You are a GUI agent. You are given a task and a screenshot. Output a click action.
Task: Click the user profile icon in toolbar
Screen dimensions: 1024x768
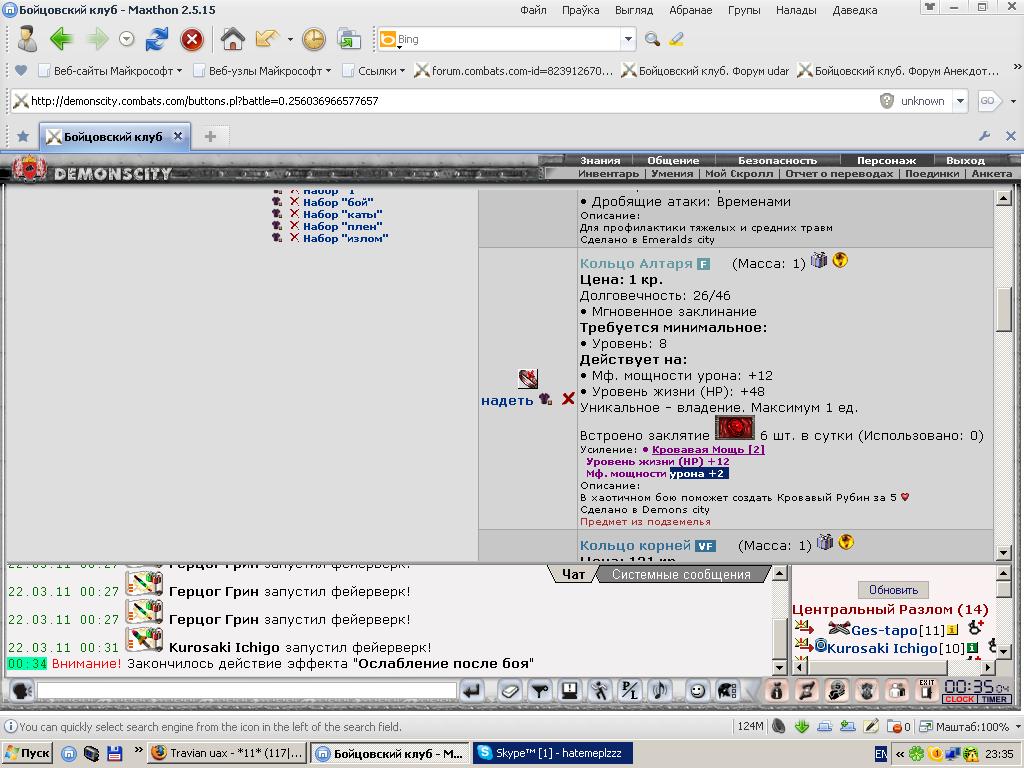point(27,39)
